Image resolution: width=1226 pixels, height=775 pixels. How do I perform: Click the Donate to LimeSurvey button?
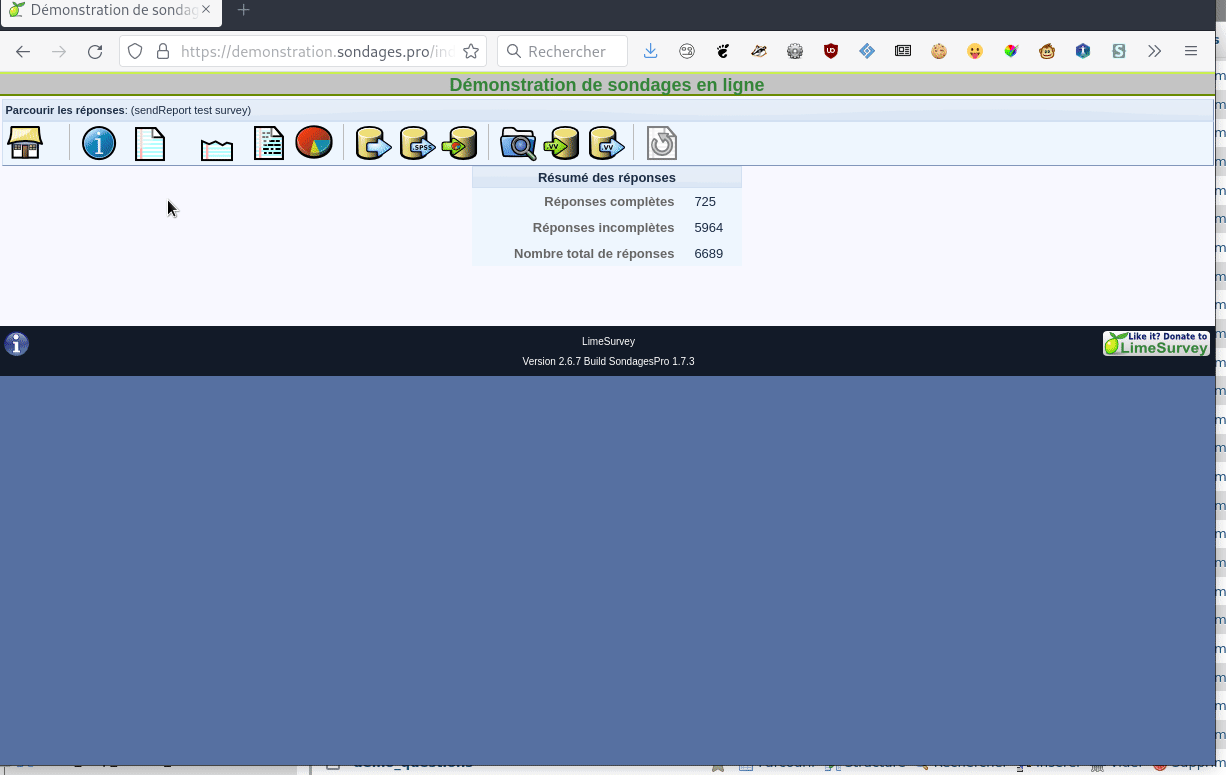pos(1156,344)
